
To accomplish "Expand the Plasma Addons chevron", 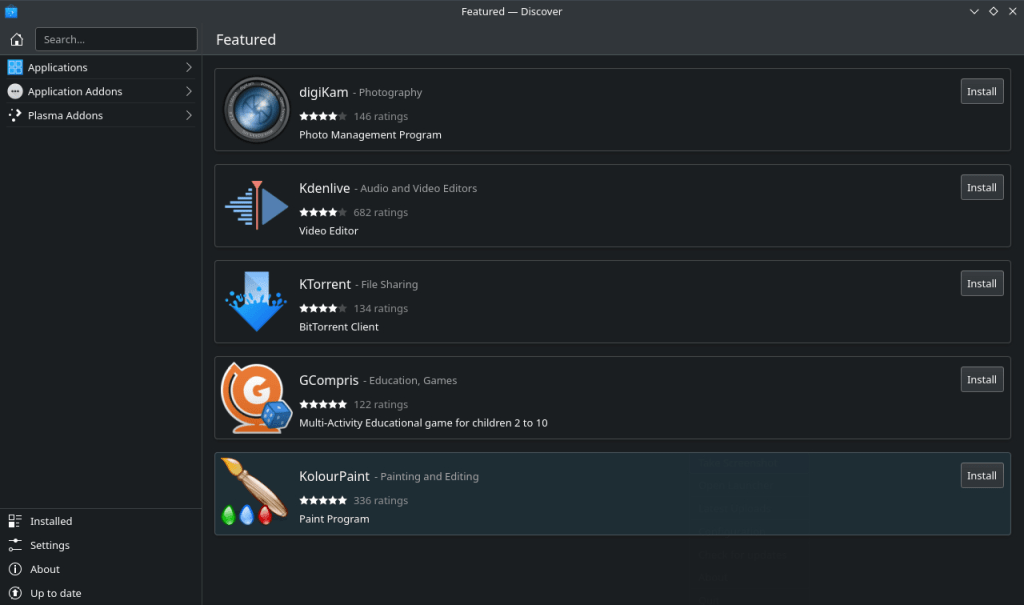I will point(189,116).
